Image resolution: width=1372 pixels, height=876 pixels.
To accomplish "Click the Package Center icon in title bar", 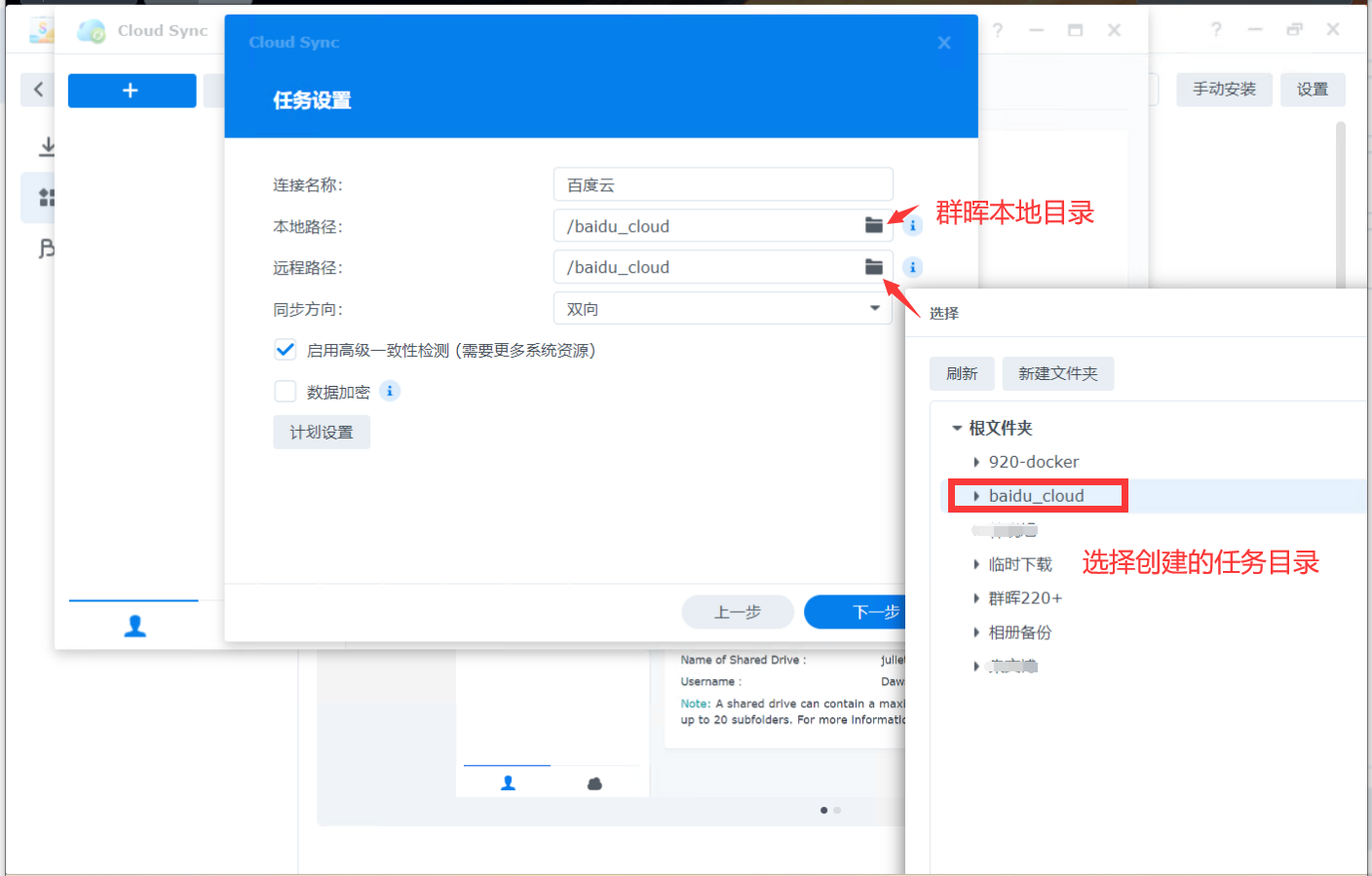I will click(42, 30).
